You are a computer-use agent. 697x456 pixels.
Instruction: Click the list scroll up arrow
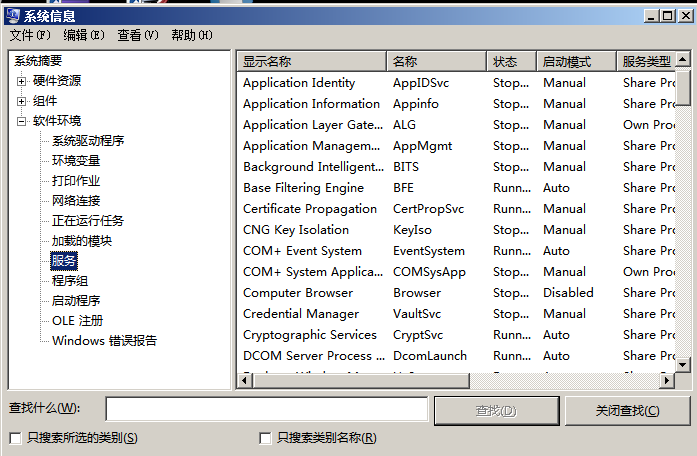(683, 59)
